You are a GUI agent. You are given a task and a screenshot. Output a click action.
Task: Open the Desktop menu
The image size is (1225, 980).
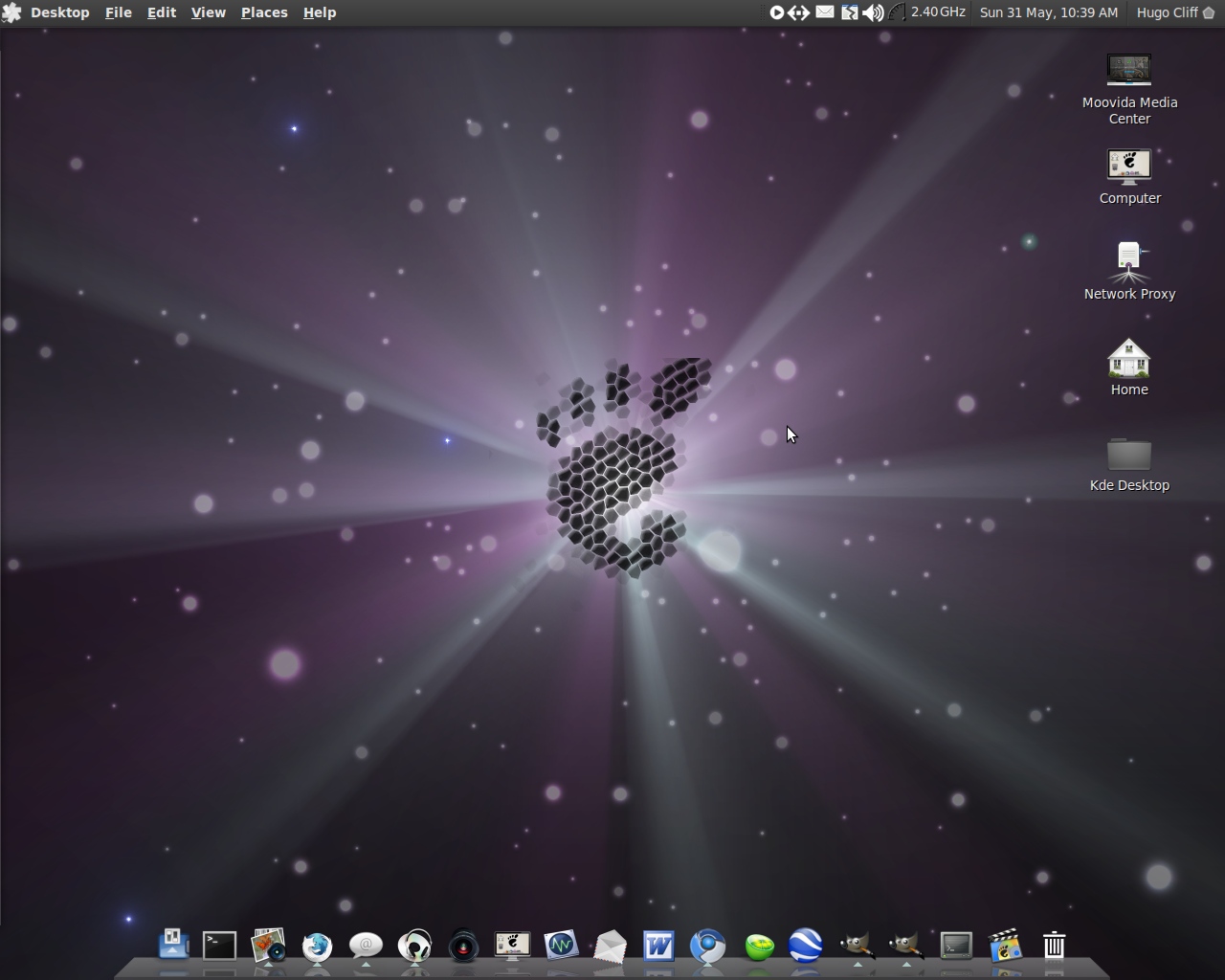[x=59, y=12]
